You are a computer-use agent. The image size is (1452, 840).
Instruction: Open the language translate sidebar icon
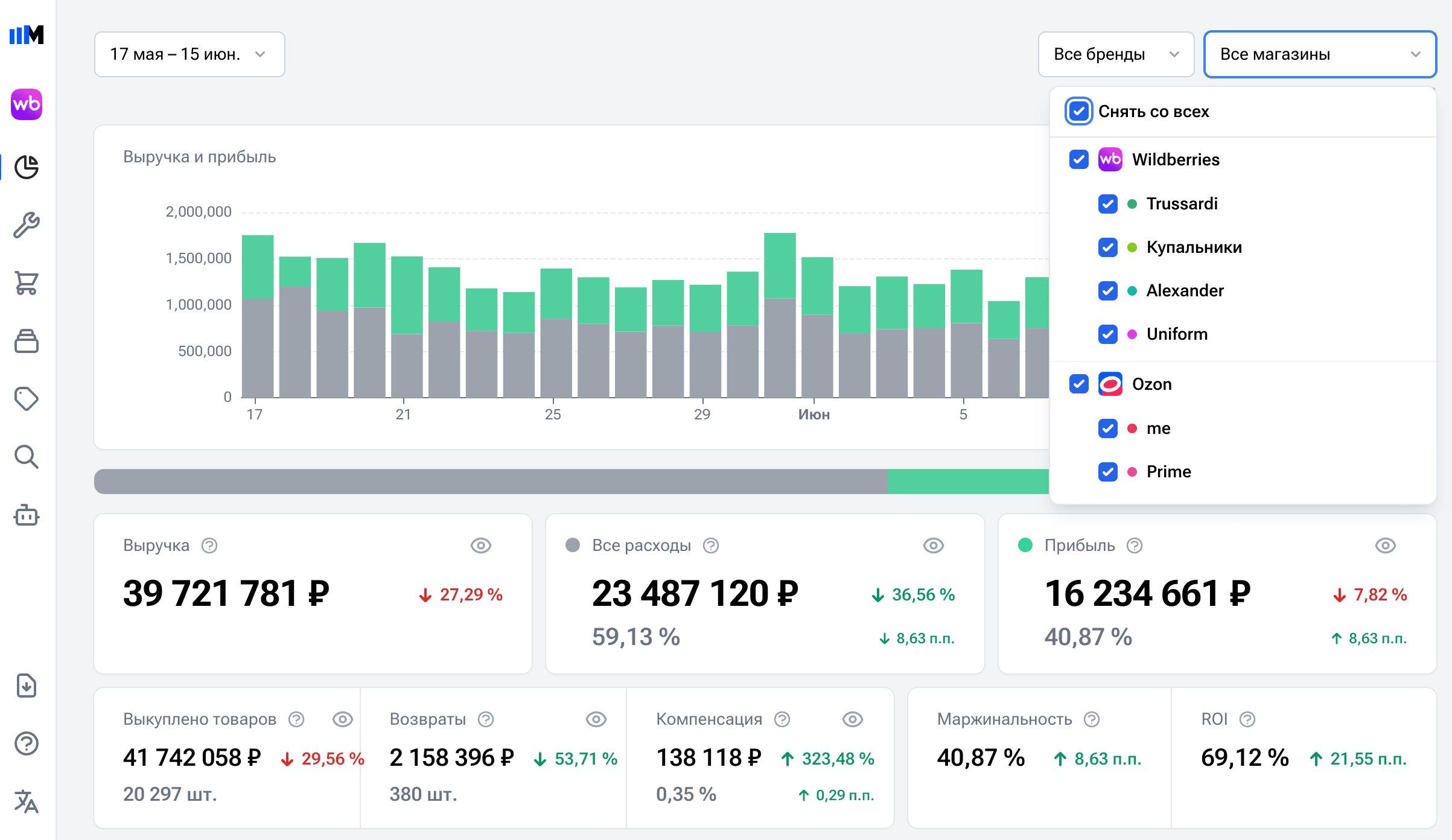pyautogui.click(x=27, y=801)
